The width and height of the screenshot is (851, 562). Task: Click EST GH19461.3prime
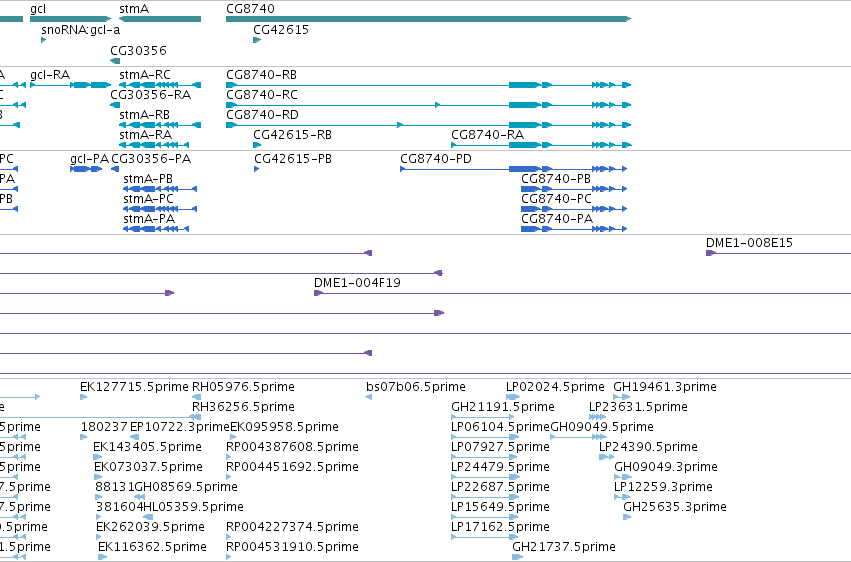(665, 387)
